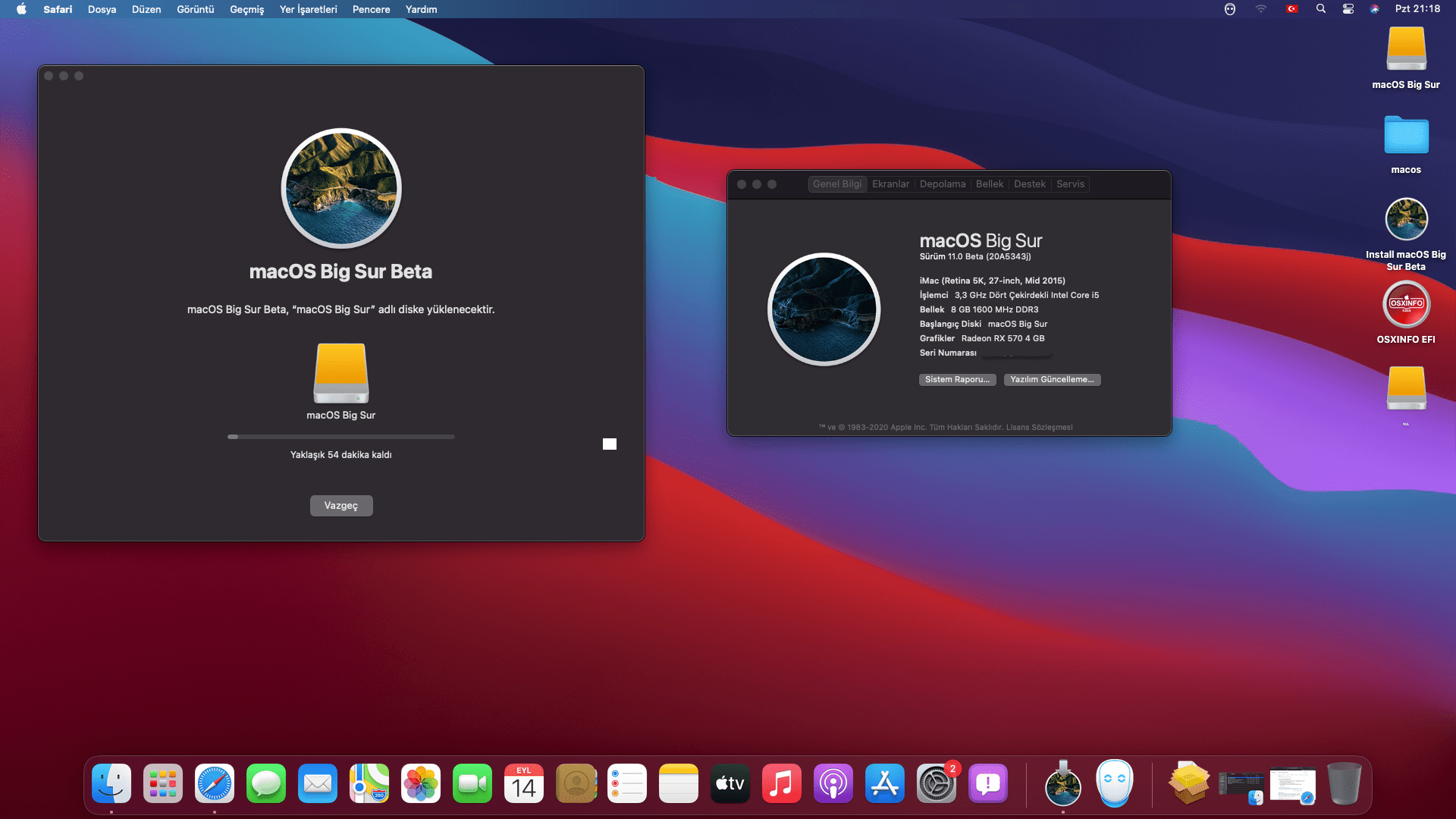Open Feedback Assistant in the Dock
This screenshot has height=819, width=1456.
[988, 783]
